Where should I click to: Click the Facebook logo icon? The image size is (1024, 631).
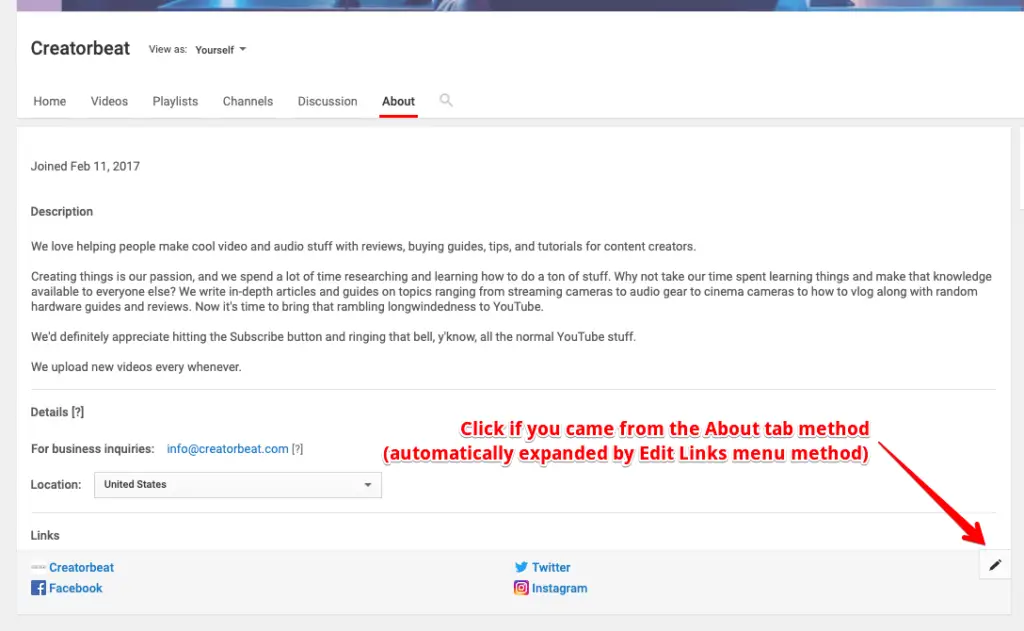click(x=39, y=588)
